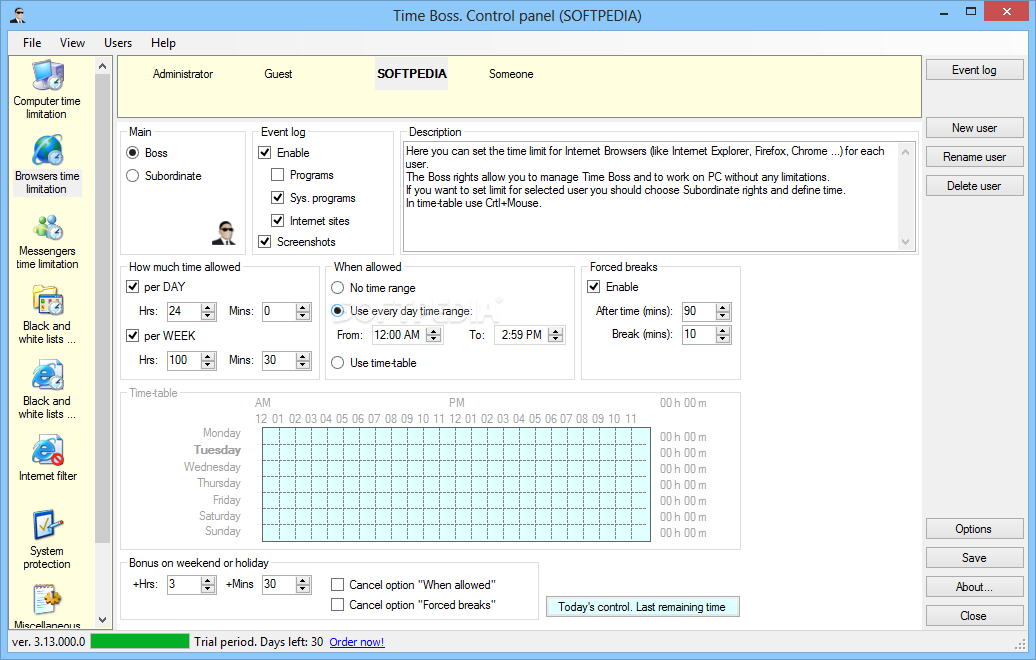Click the From time field 12:00 AM
This screenshot has height=660, width=1036.
[399, 335]
